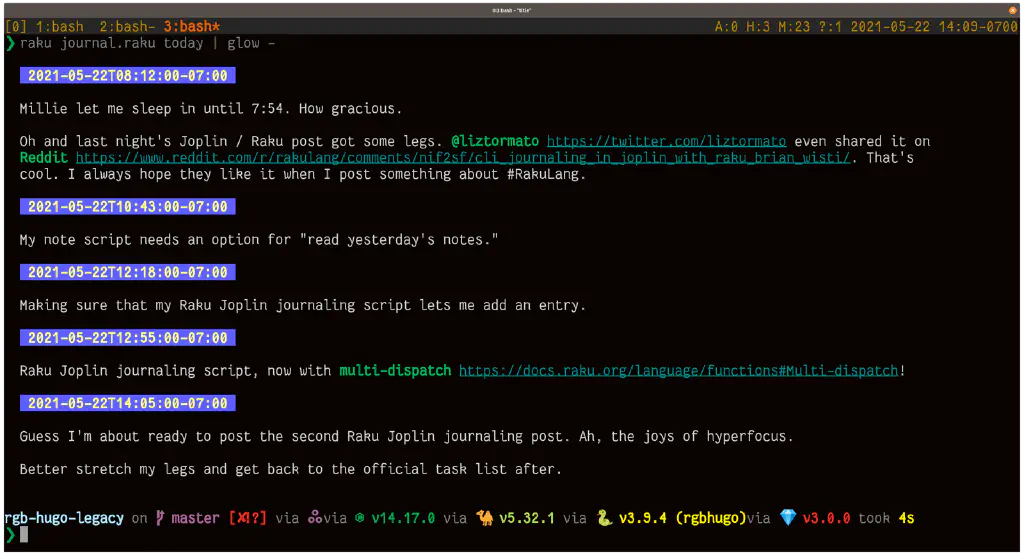Click the git status indicator in brackets
The width and height of the screenshot is (1024, 556).
tap(248, 518)
